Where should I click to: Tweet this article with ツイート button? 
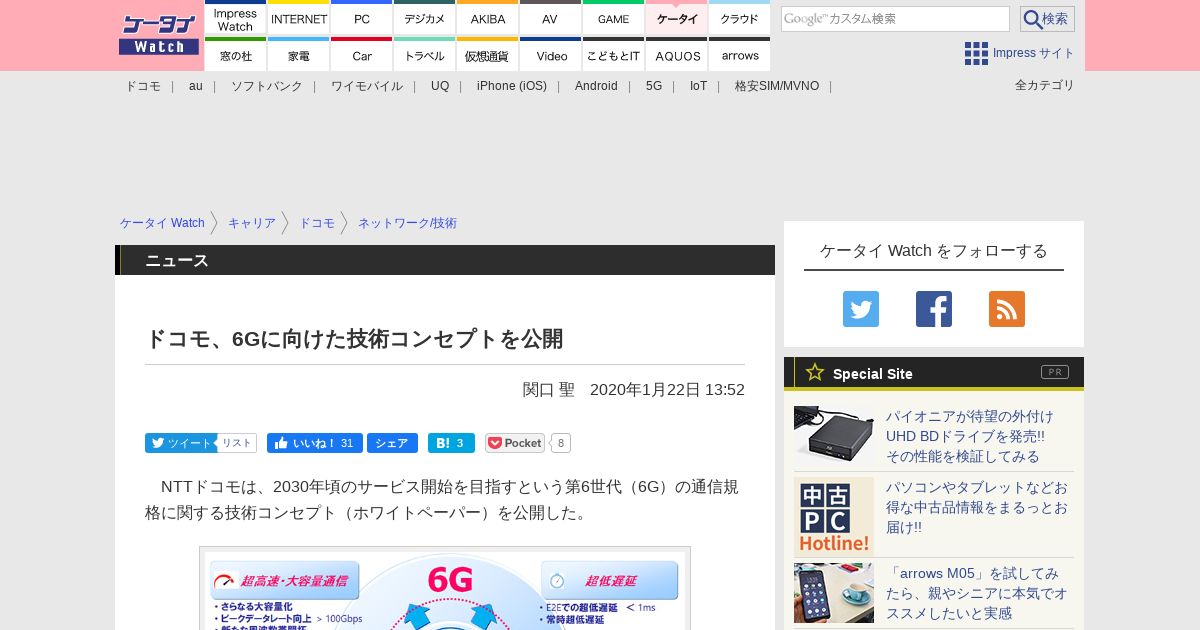tap(180, 443)
